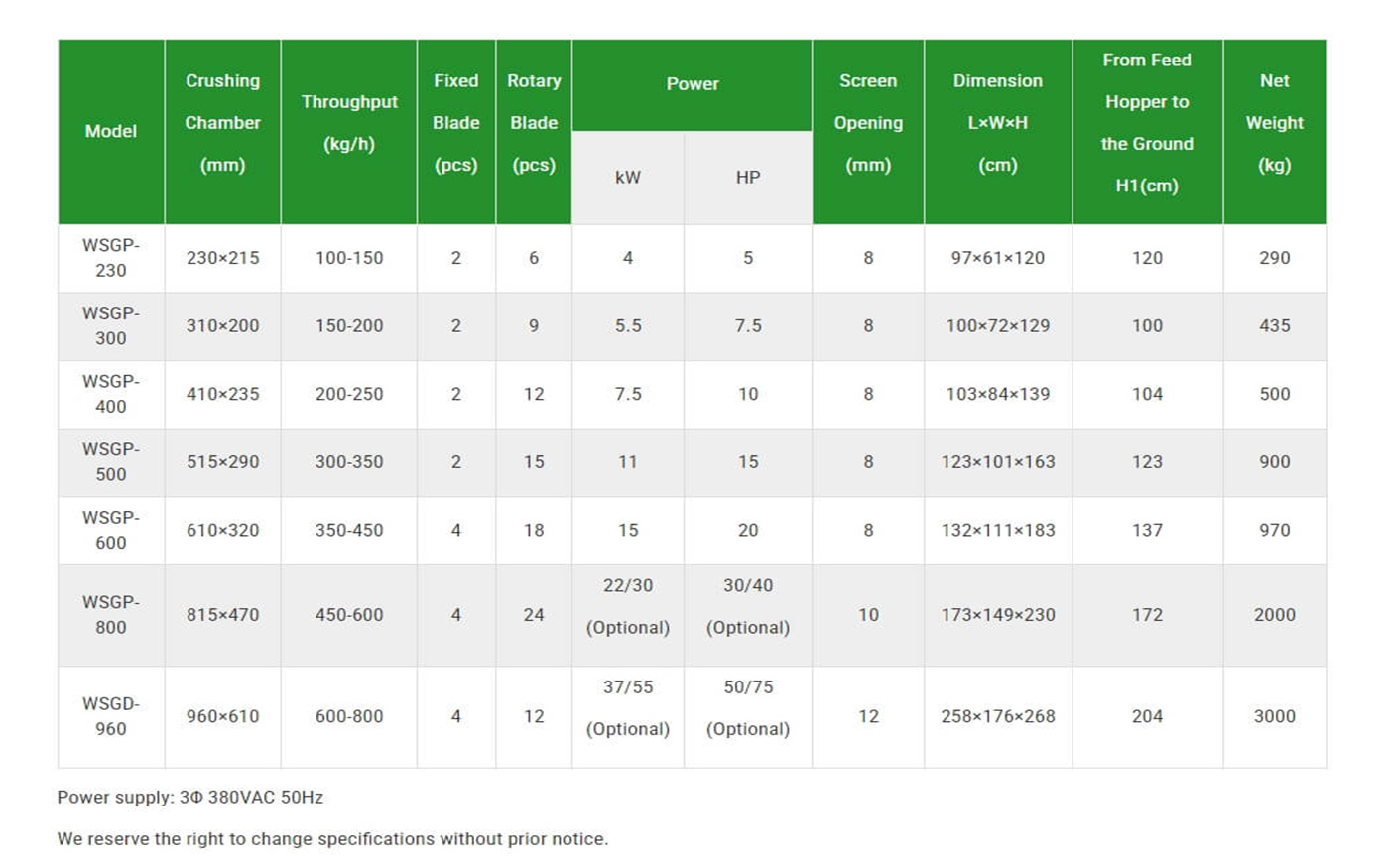The height and width of the screenshot is (868, 1389).
Task: Select the 3000 net weight value
Action: pyautogui.click(x=1275, y=717)
